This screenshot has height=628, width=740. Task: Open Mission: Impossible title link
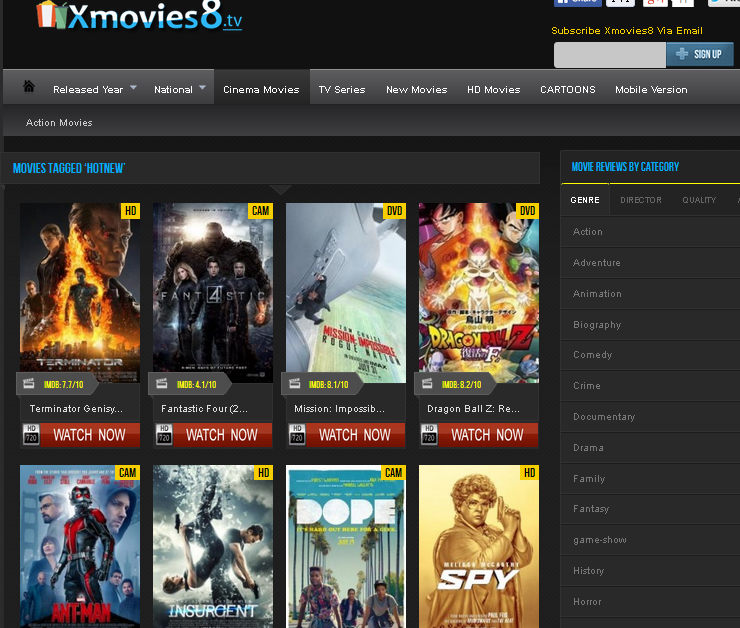(x=339, y=409)
